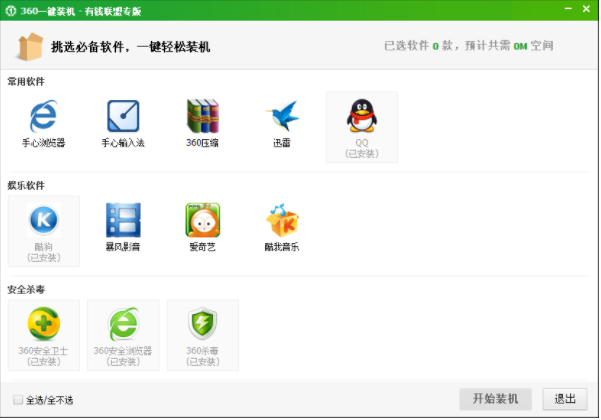Click the 全选/全不选 label text

coord(49,400)
